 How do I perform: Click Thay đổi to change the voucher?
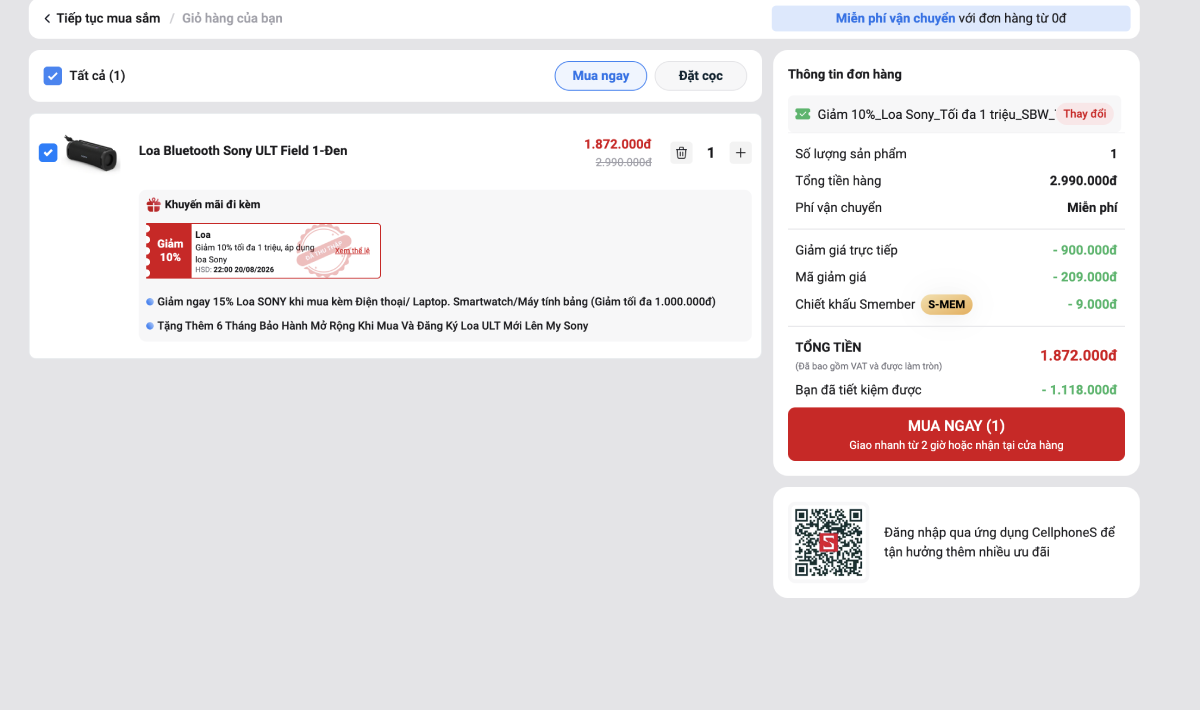point(1085,114)
